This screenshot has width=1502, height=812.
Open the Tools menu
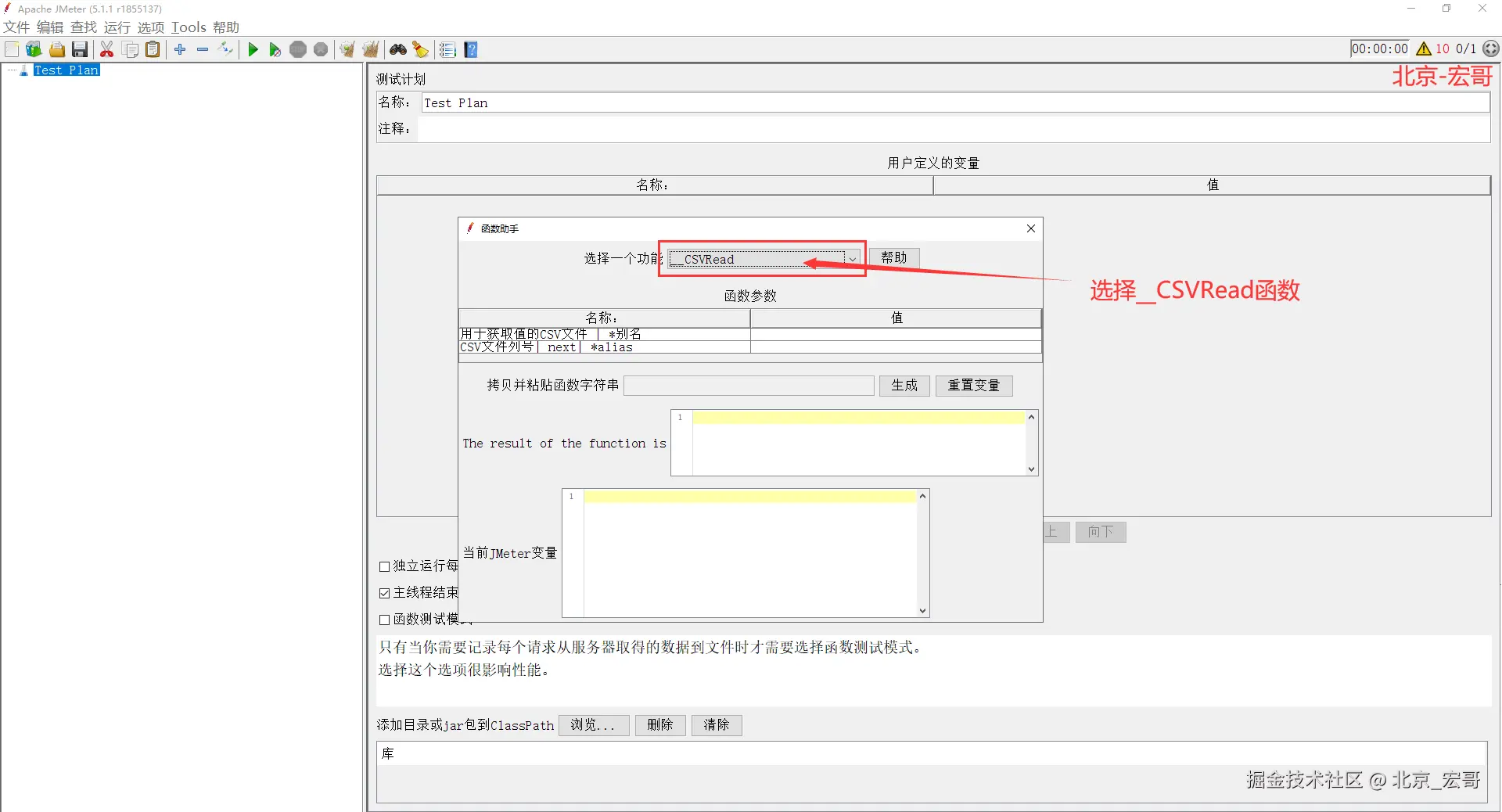coord(189,27)
